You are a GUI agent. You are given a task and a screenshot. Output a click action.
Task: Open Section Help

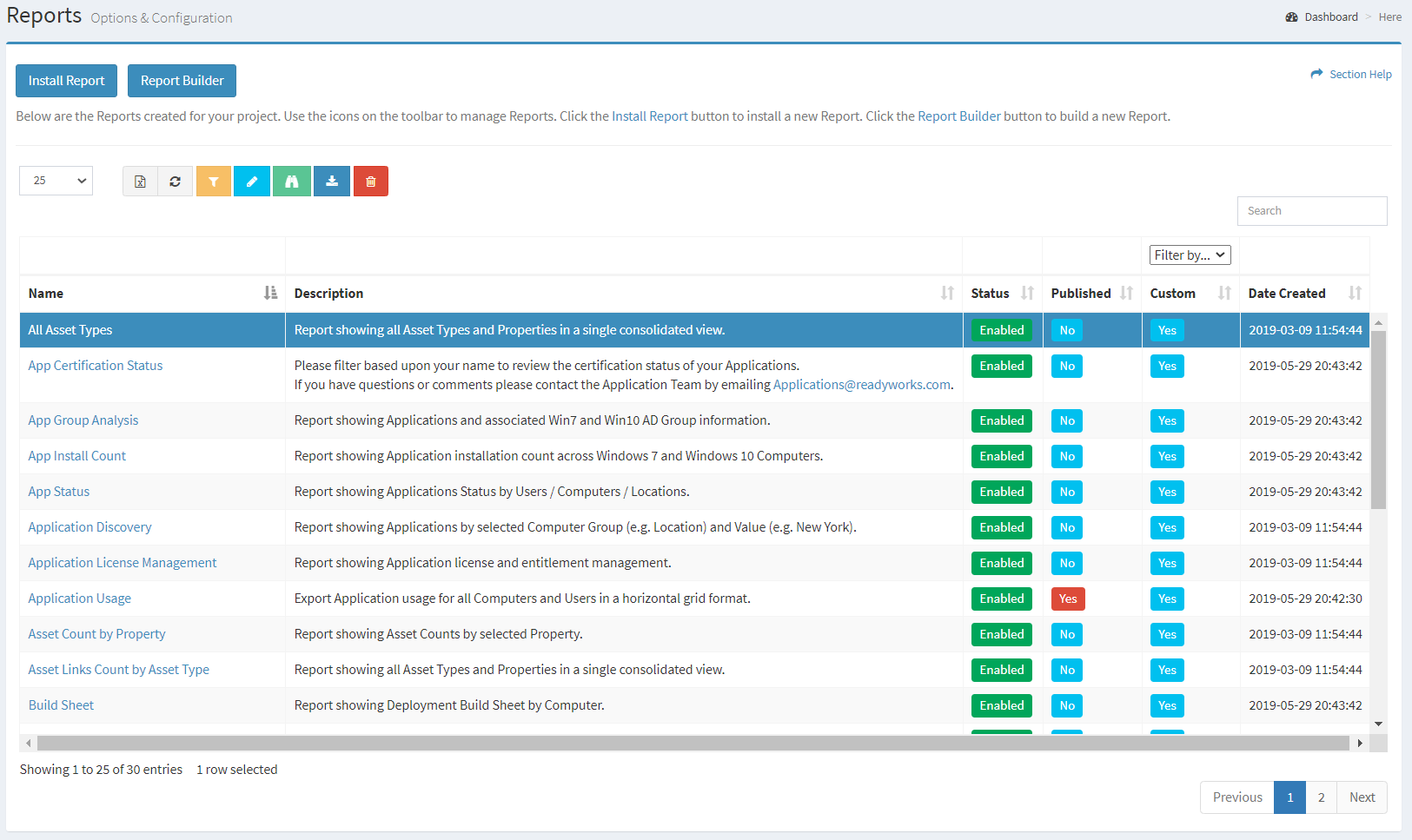coord(1359,74)
